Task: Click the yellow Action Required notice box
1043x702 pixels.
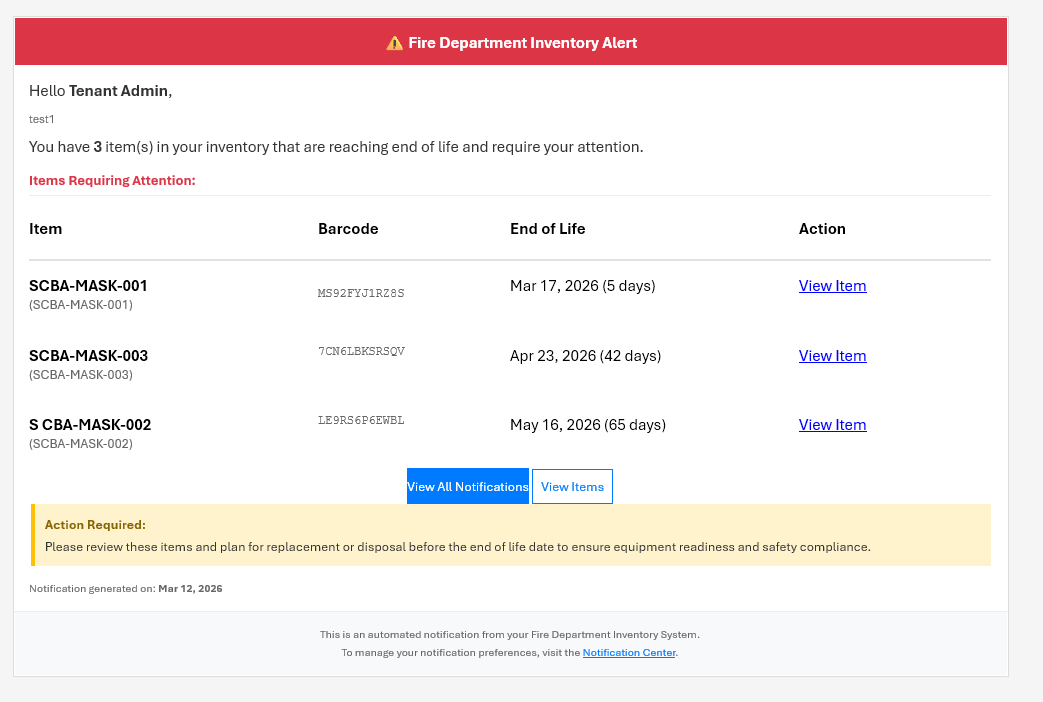Action: (x=511, y=535)
